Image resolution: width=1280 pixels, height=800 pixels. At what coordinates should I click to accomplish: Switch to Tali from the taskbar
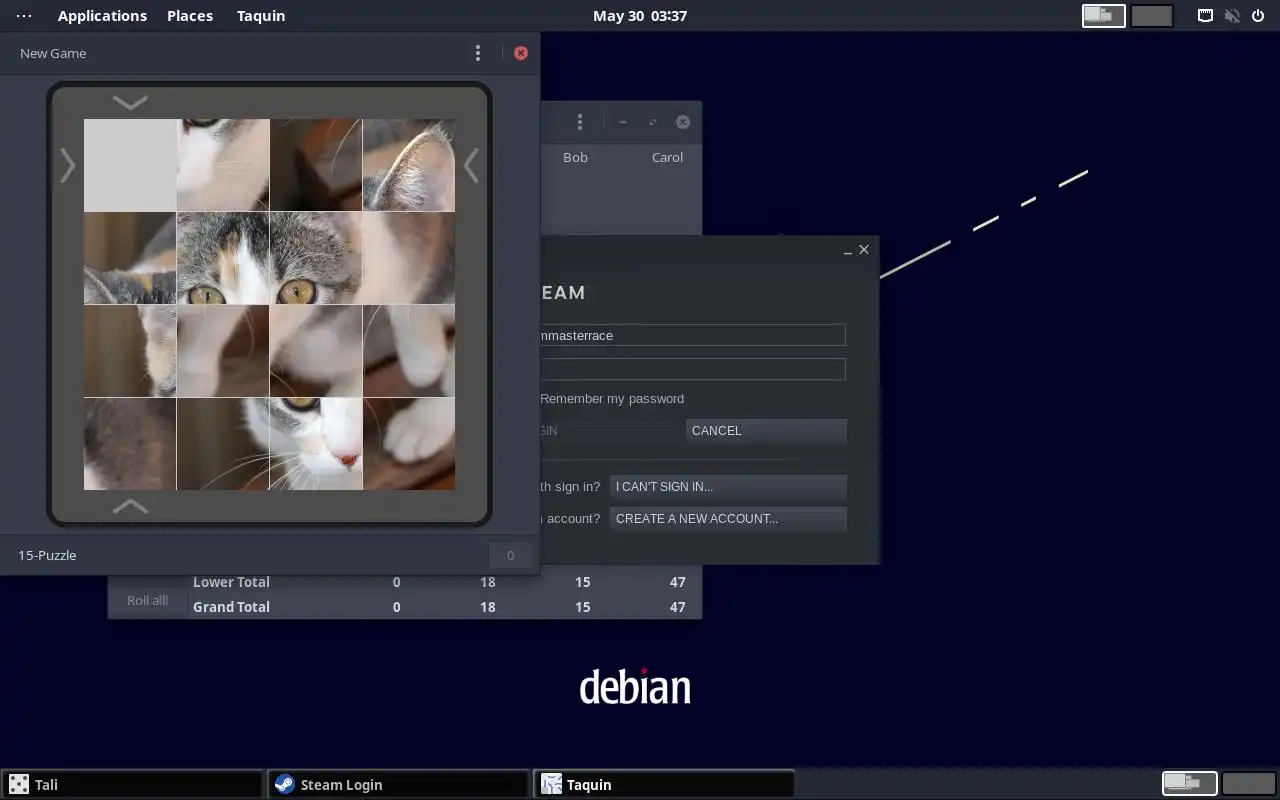132,785
